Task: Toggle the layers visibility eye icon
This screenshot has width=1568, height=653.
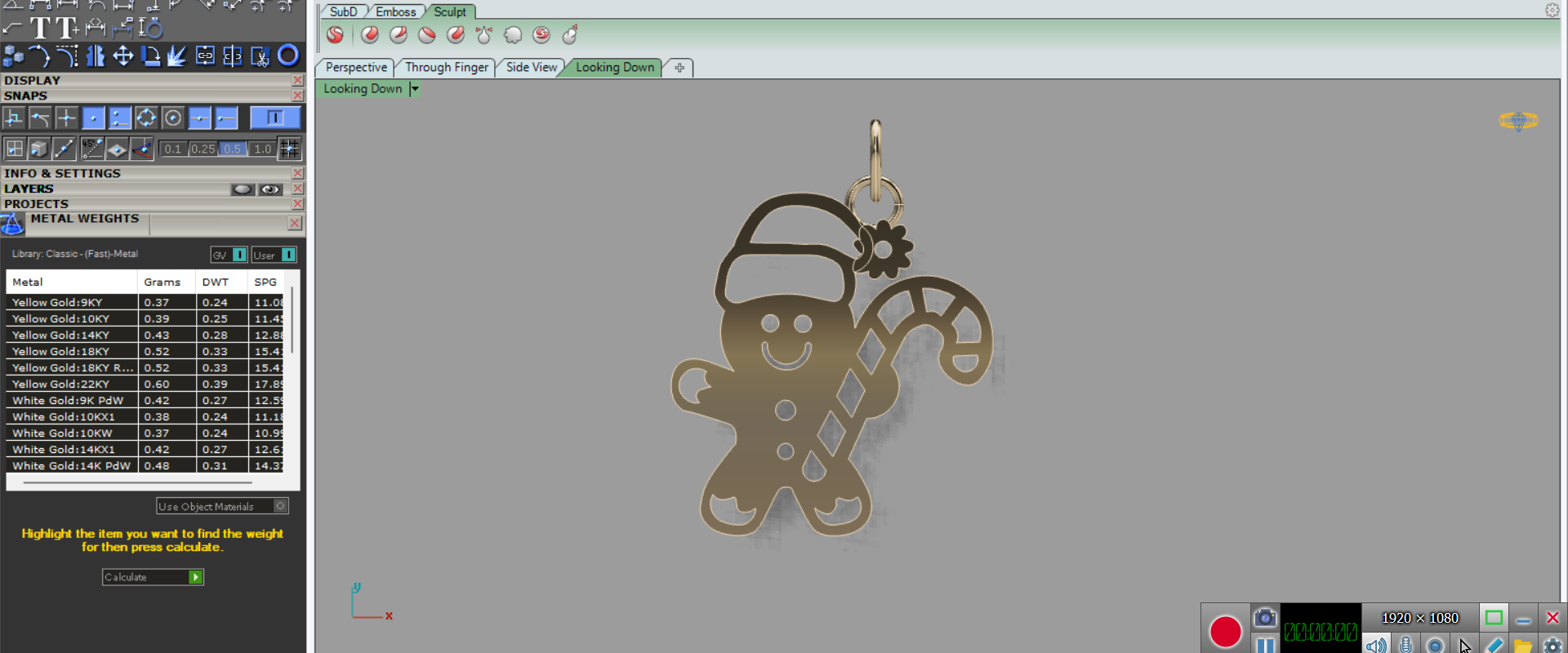Action: click(270, 189)
